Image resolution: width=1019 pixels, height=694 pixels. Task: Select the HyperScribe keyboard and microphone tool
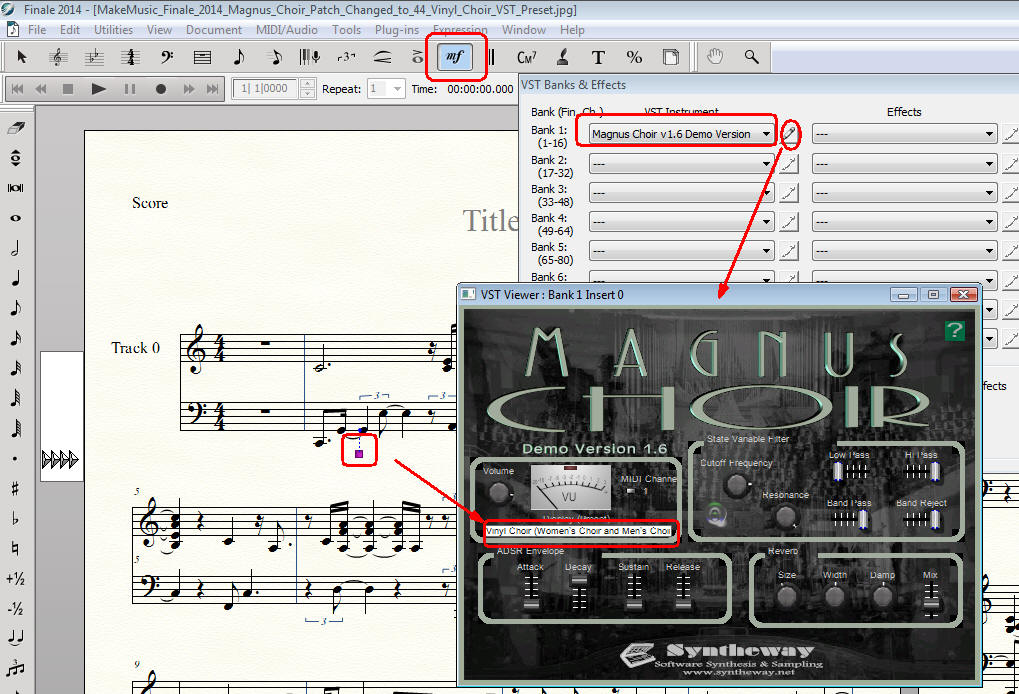point(310,57)
